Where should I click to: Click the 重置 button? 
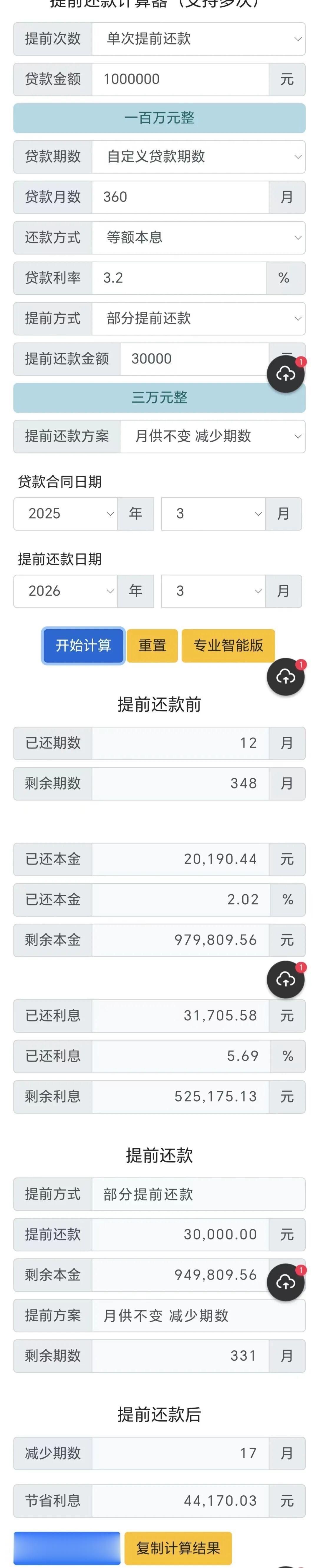tap(152, 645)
